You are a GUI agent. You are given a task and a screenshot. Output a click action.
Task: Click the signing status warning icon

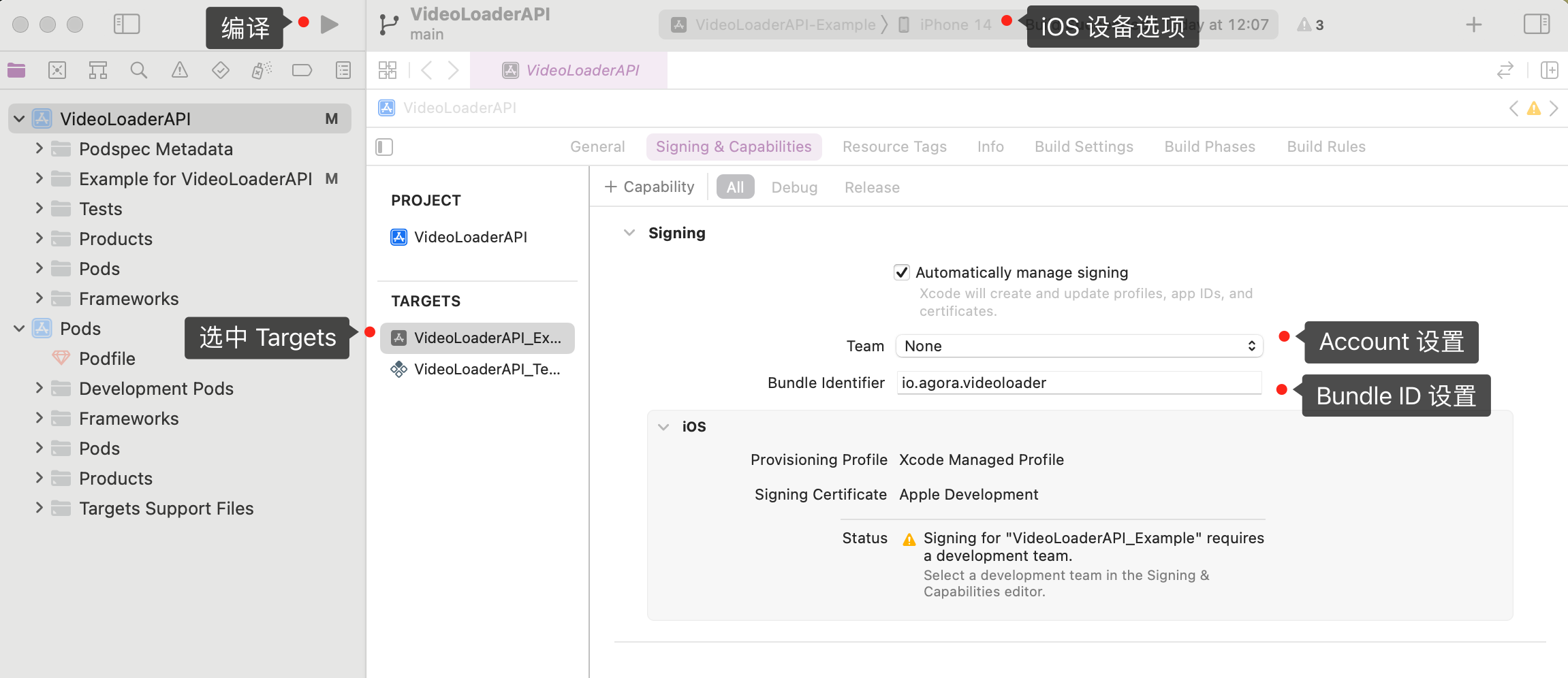(x=909, y=540)
